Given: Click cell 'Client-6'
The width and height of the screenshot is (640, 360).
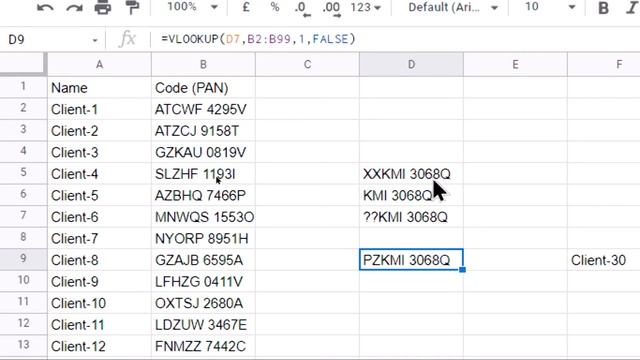Looking at the screenshot, I should coord(99,217).
